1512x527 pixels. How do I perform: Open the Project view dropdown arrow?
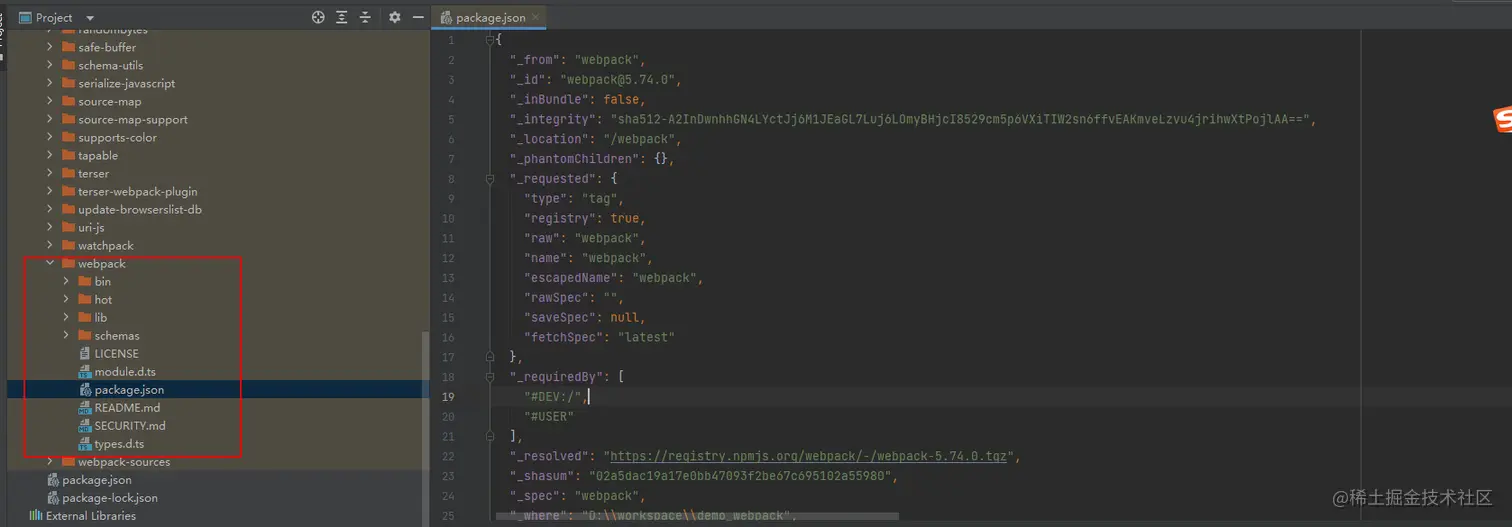[x=90, y=18]
